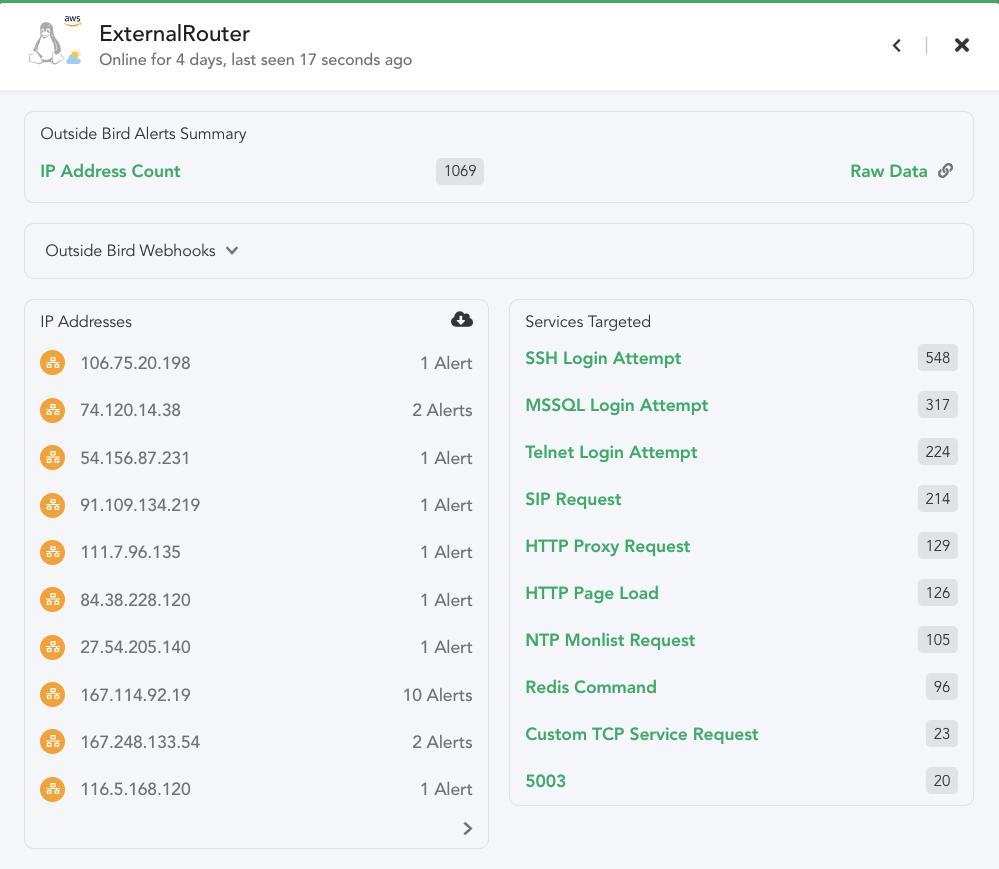This screenshot has width=999, height=869.
Task: Close the ExternalRouter details panel
Action: [x=961, y=45]
